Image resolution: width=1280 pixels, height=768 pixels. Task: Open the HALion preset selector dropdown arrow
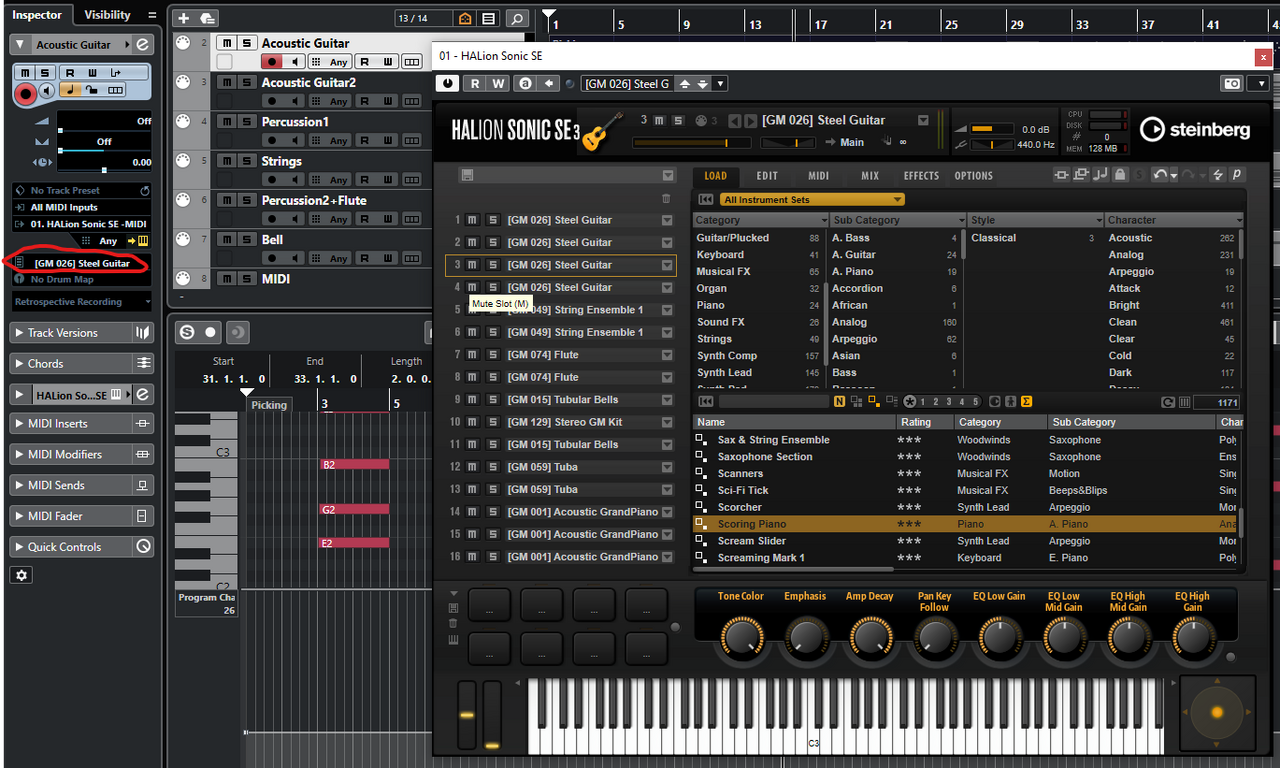(721, 84)
